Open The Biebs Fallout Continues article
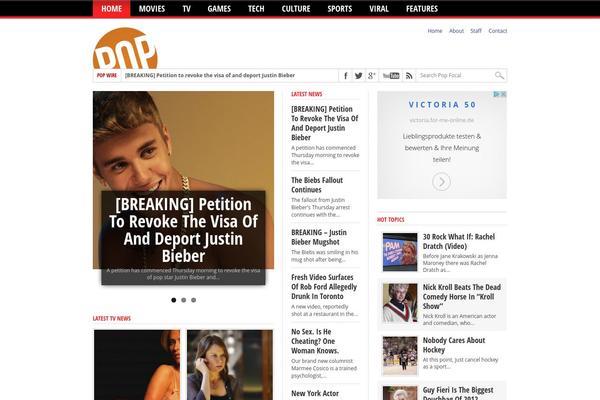Screen dimensions: 600x400 point(317,185)
